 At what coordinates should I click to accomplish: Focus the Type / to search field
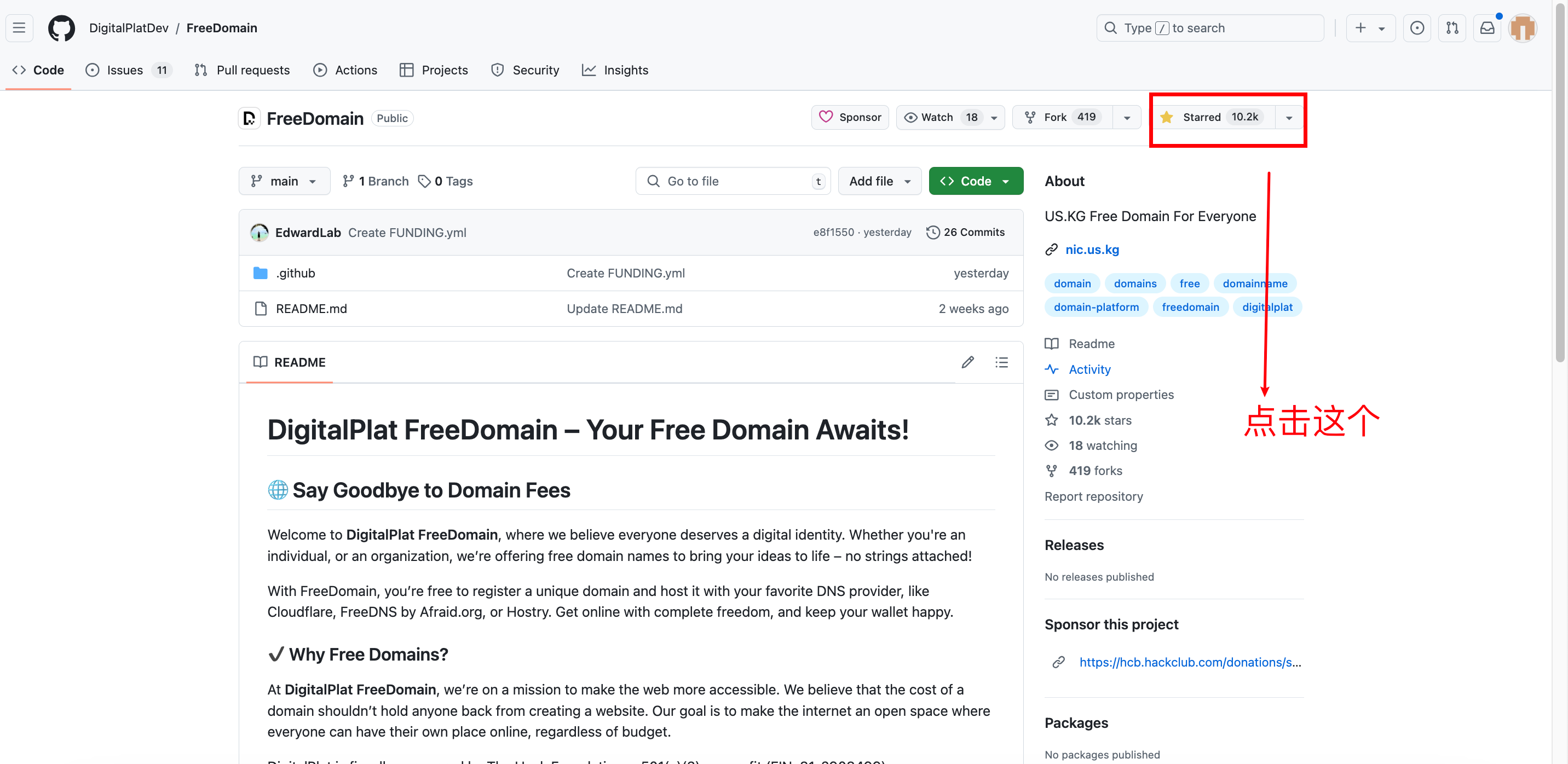[x=1210, y=28]
